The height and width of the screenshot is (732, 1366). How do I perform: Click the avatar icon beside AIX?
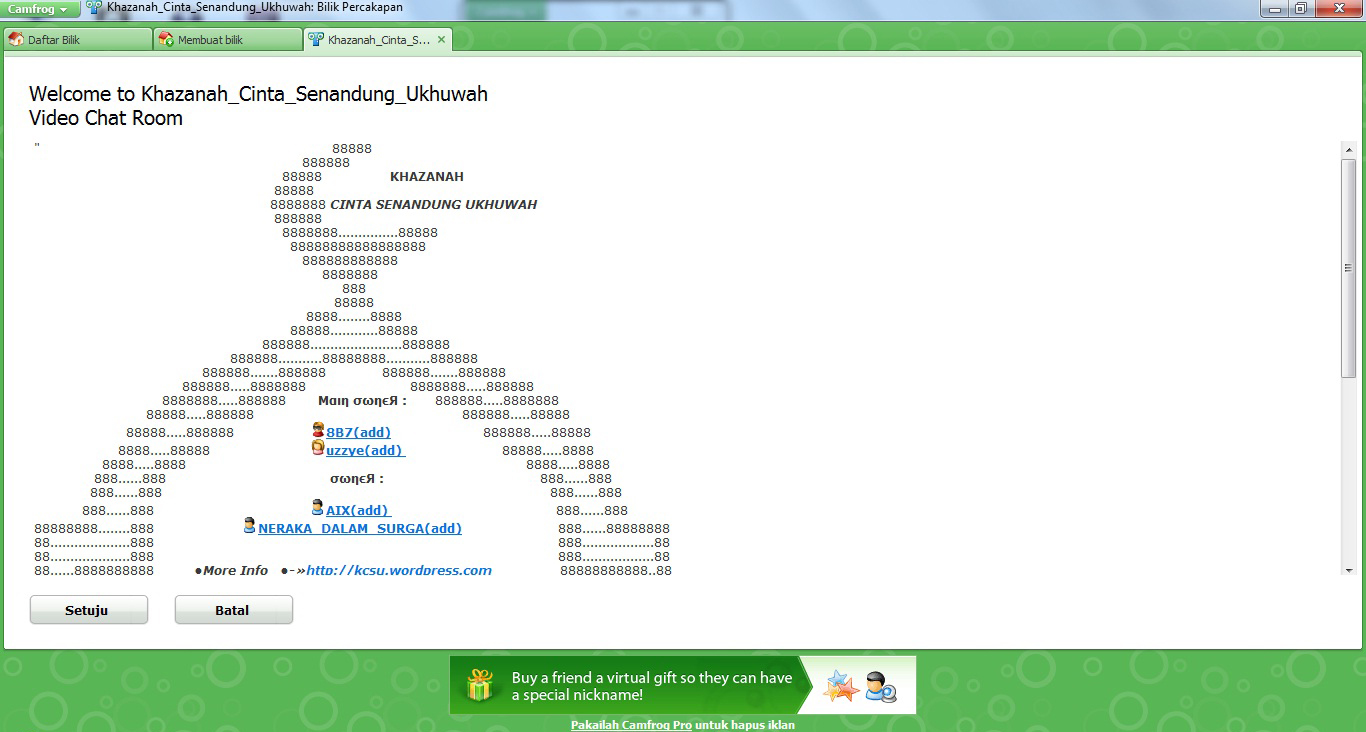318,508
